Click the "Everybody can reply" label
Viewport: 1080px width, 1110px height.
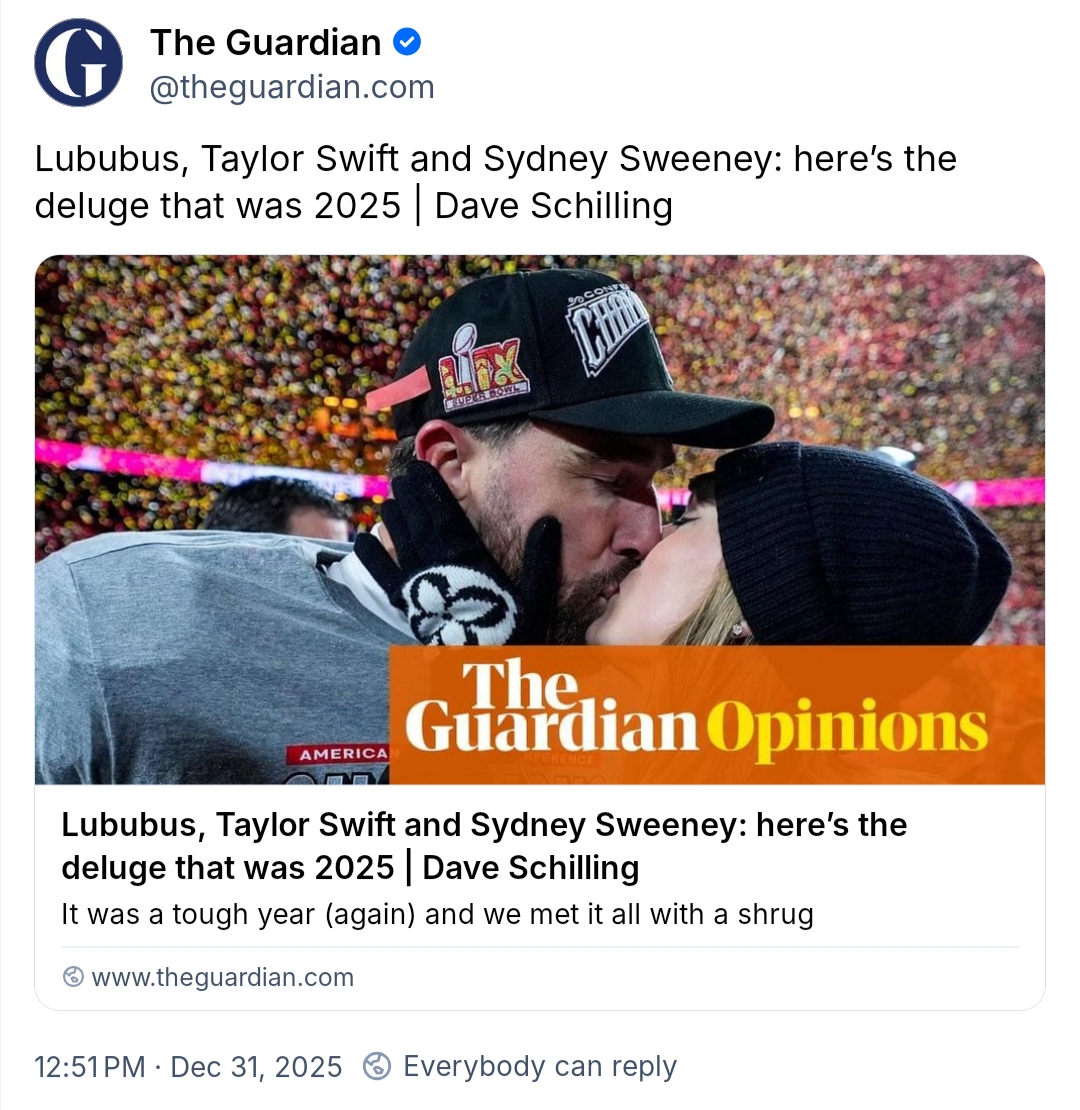539,1066
